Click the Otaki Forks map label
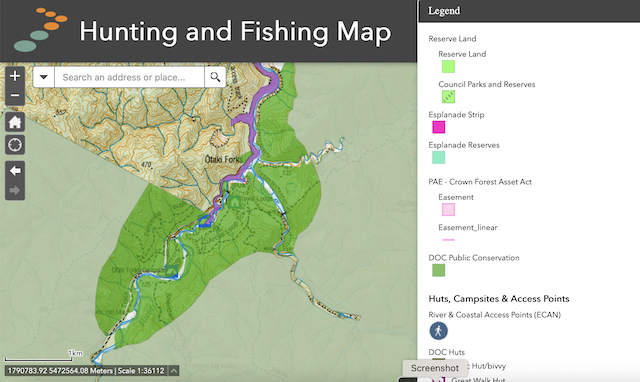This screenshot has height=382, width=640. [x=223, y=159]
